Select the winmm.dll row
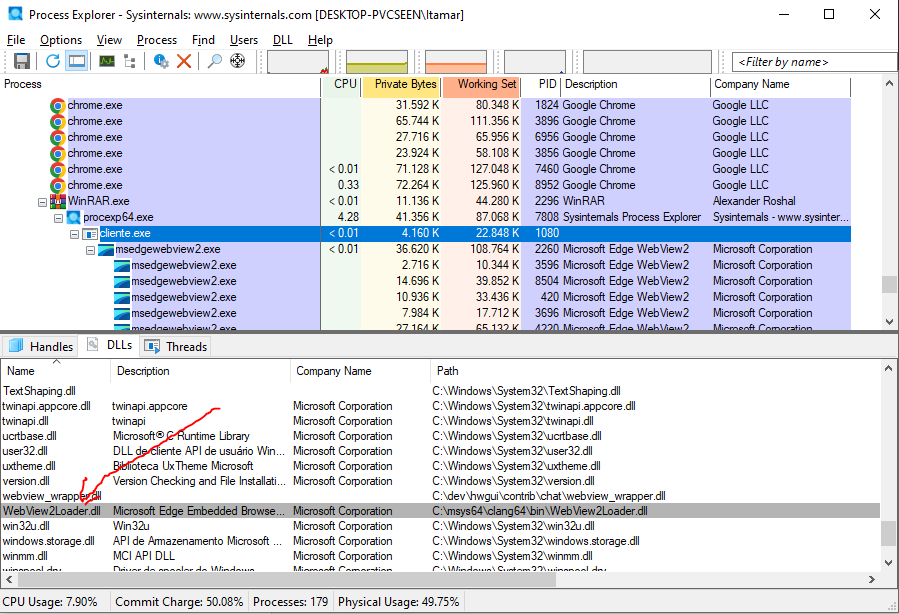This screenshot has height=614, width=899. click(x=440, y=556)
